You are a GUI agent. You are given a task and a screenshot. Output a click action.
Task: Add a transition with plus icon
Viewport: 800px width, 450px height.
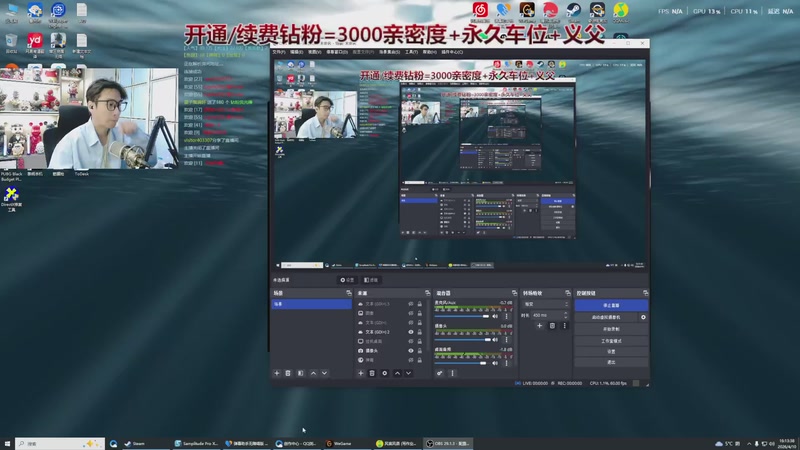[539, 326]
